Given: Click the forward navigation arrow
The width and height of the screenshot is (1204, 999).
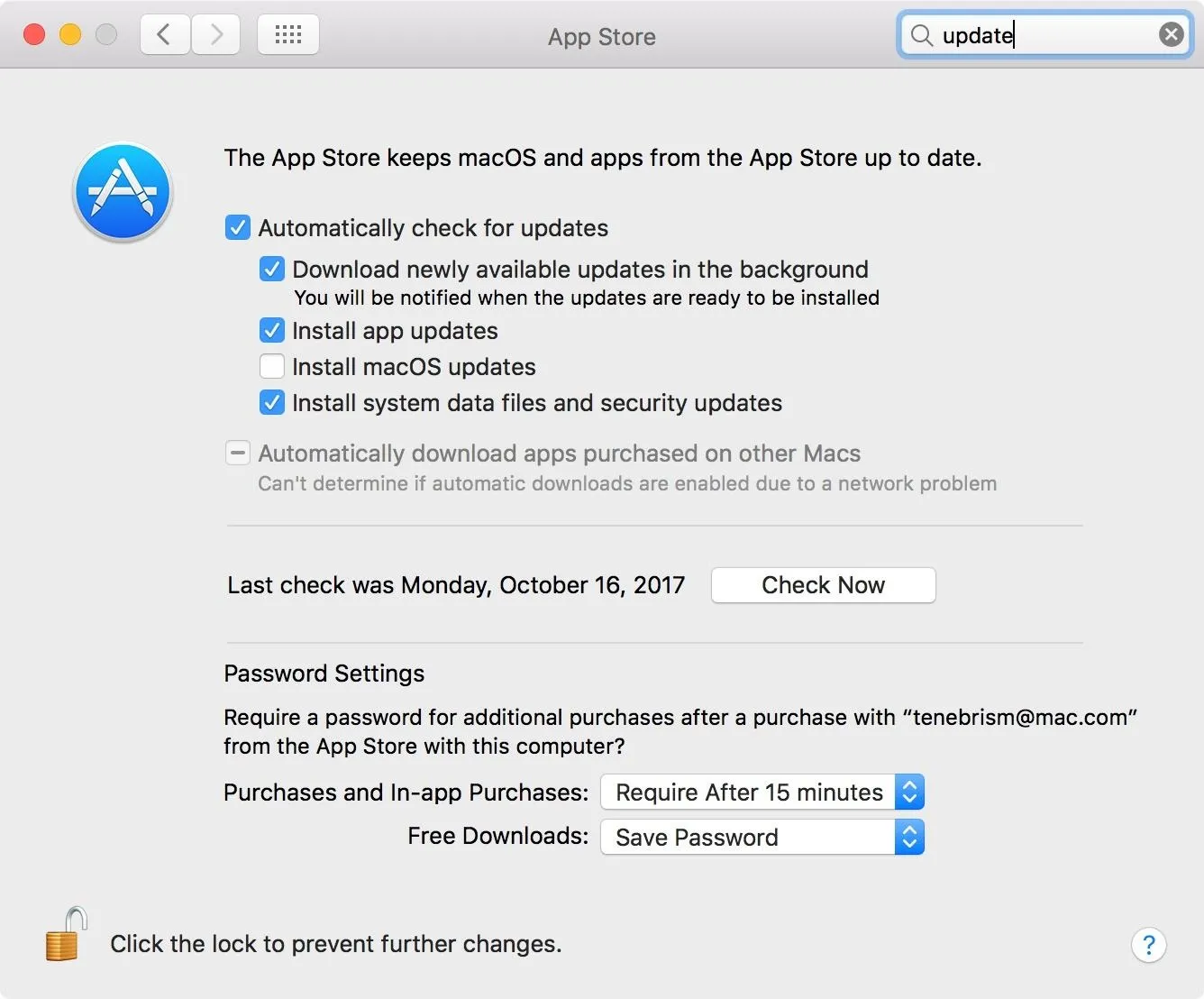Looking at the screenshot, I should tap(216, 35).
